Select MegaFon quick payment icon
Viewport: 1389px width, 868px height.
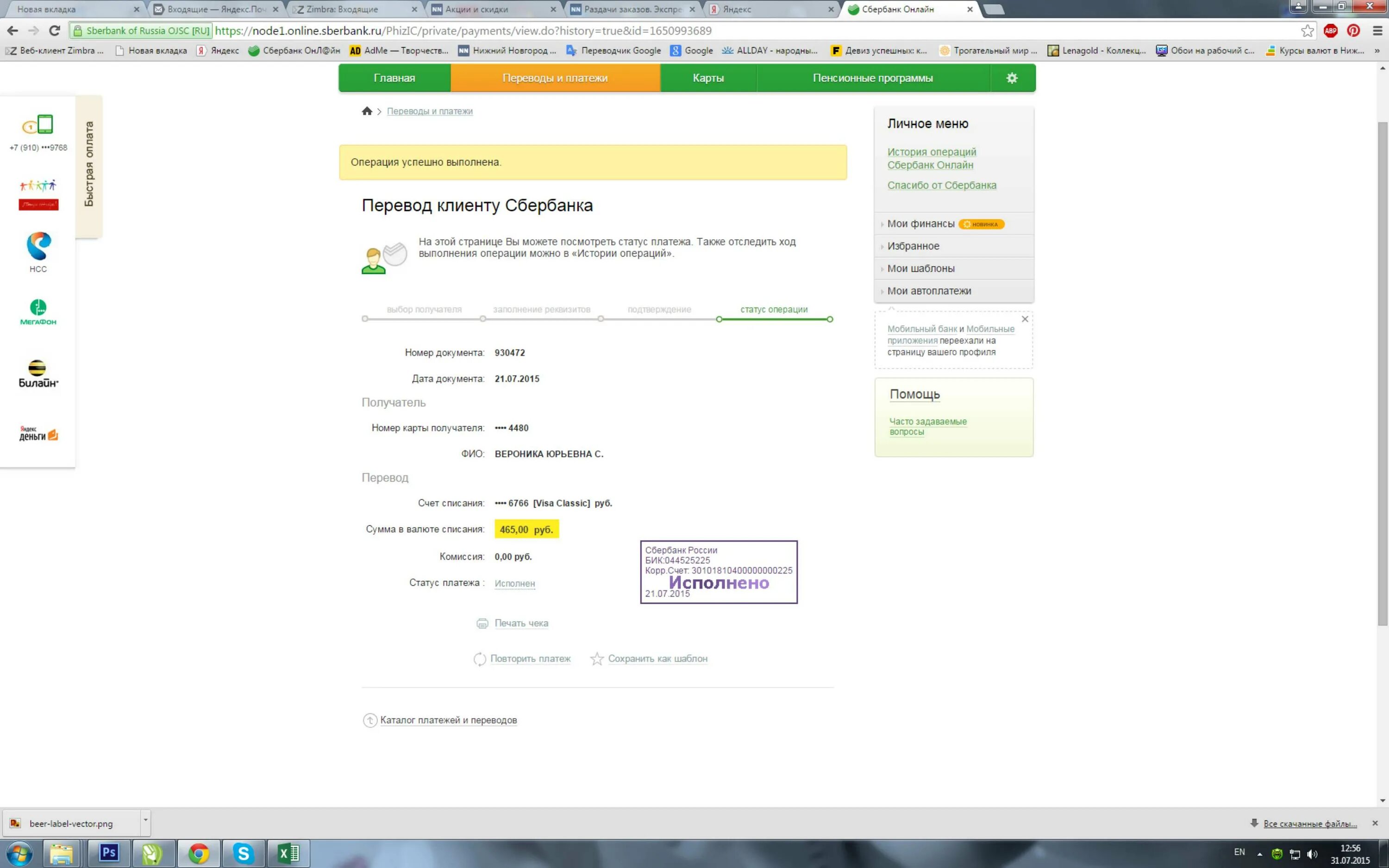[x=38, y=312]
